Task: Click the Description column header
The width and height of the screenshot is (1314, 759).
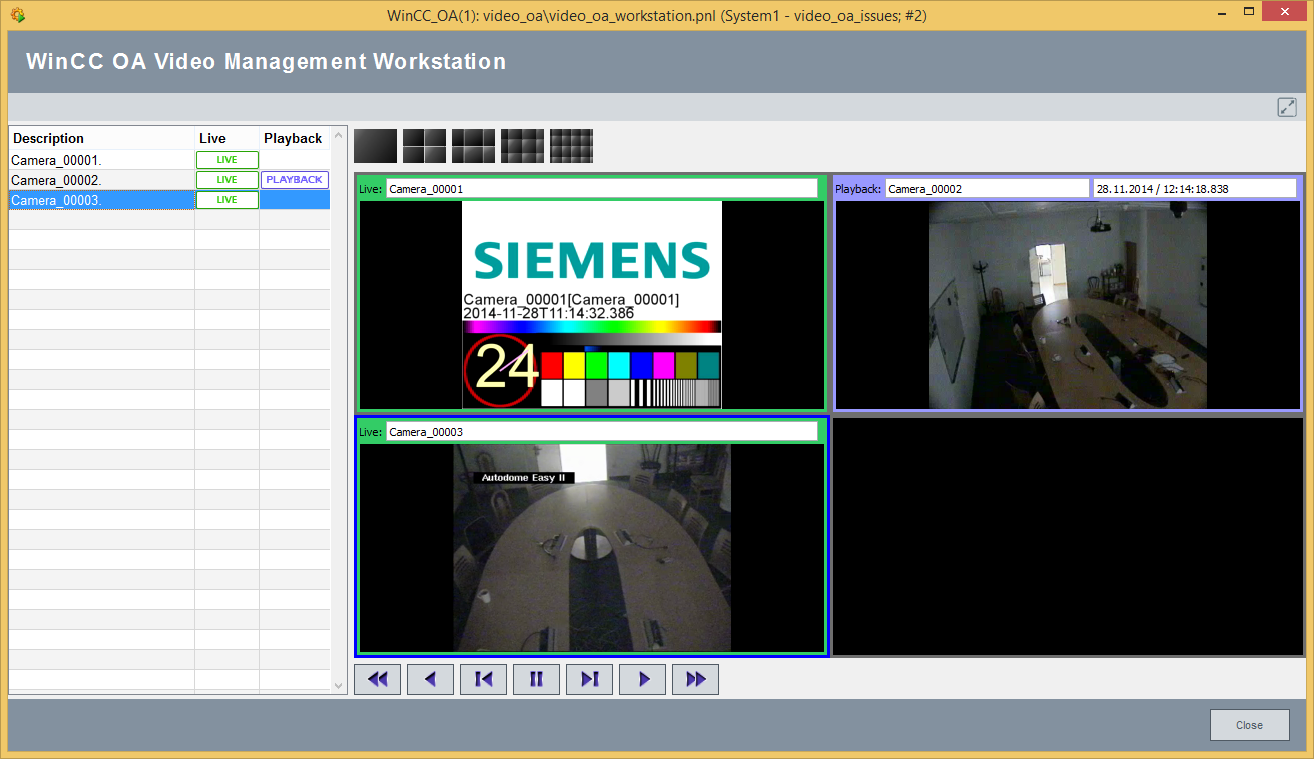Action: [x=100, y=138]
